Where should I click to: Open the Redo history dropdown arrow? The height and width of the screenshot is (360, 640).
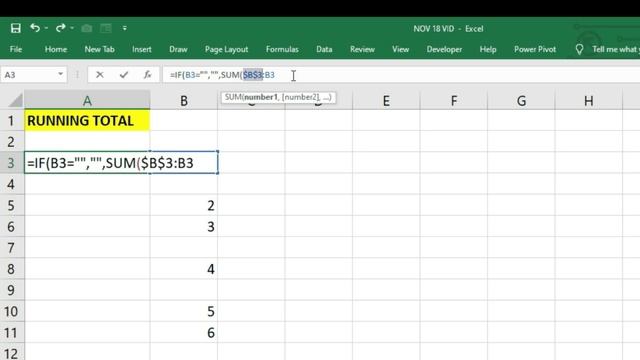(x=72, y=28)
